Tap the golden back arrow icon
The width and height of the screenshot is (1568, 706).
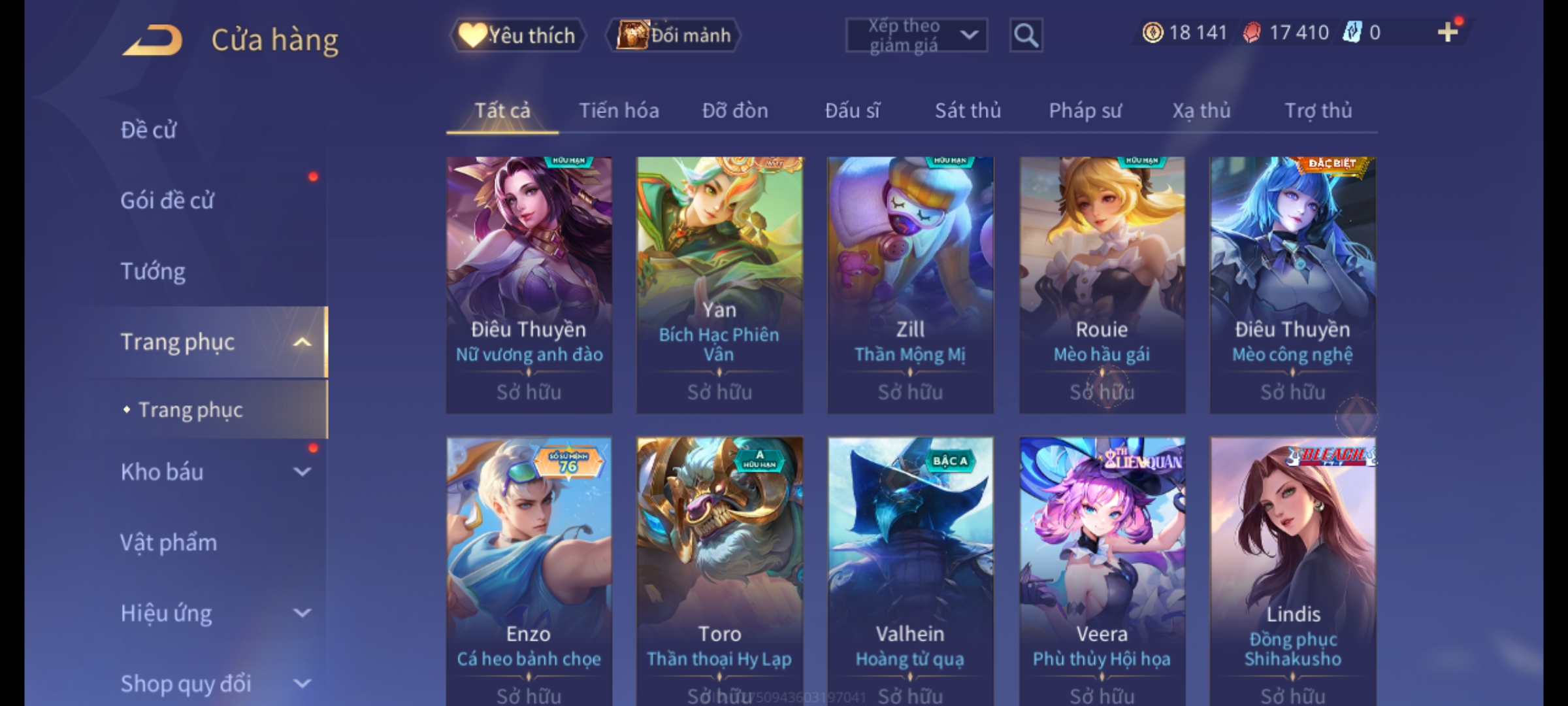[x=152, y=40]
